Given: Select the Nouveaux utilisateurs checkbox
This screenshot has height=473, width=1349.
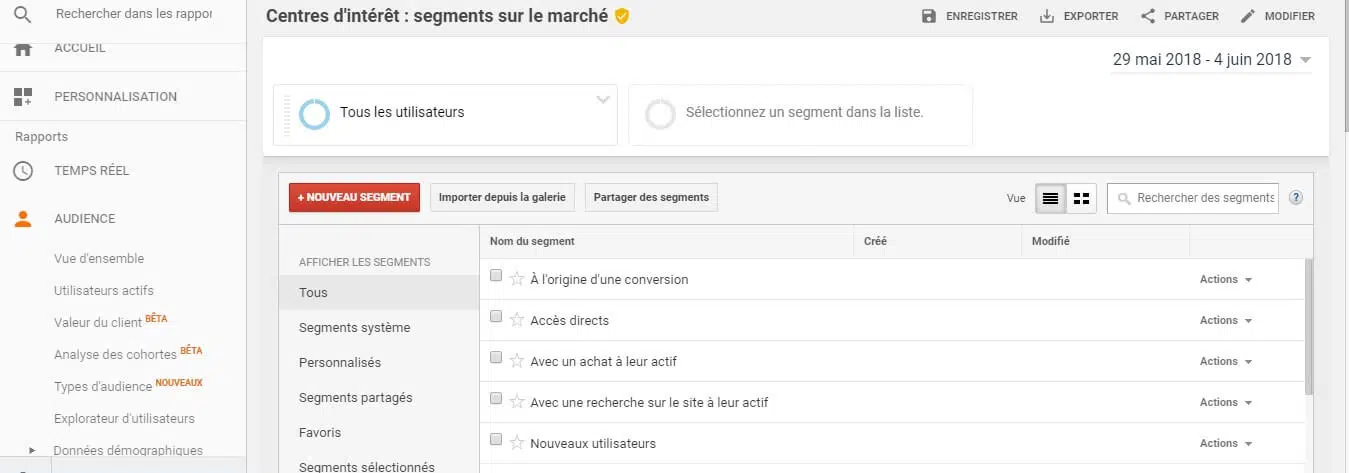Looking at the screenshot, I should (x=496, y=439).
